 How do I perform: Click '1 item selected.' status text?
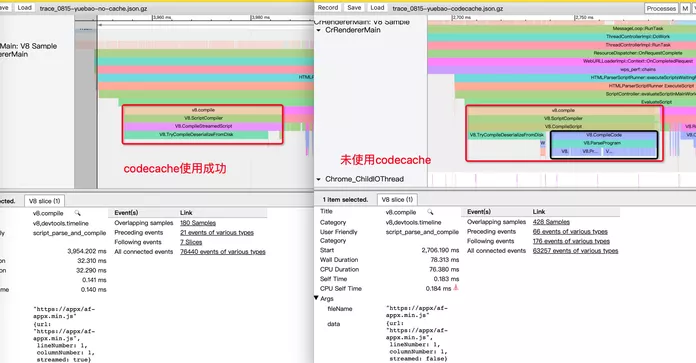[345, 200]
